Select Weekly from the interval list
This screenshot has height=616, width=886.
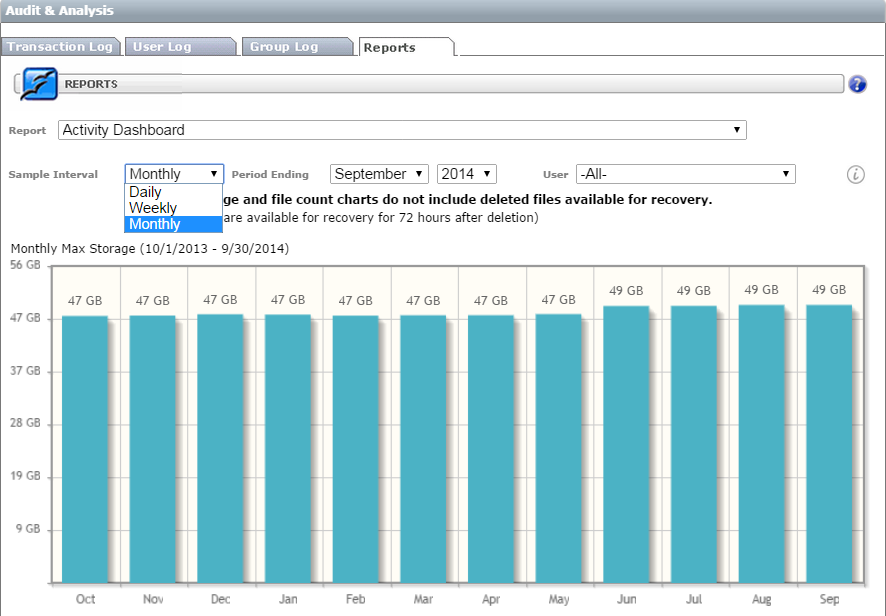(x=153, y=208)
